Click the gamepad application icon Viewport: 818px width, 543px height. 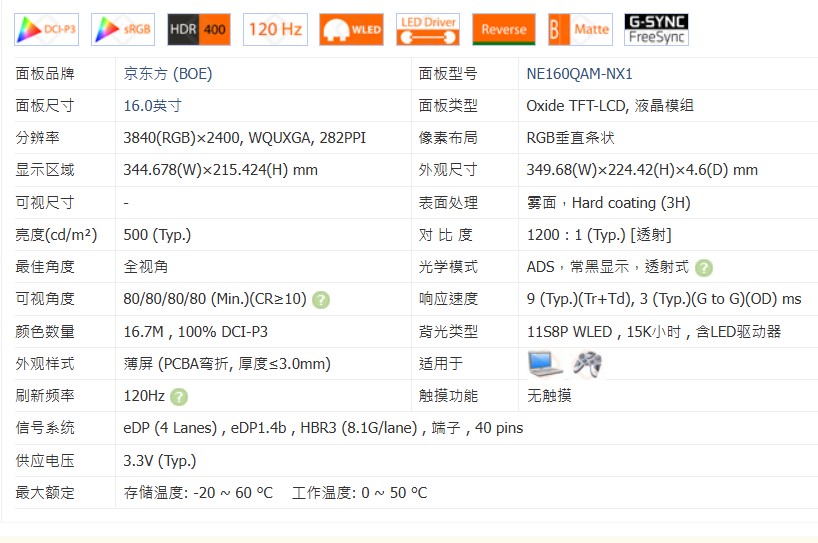[x=586, y=364]
